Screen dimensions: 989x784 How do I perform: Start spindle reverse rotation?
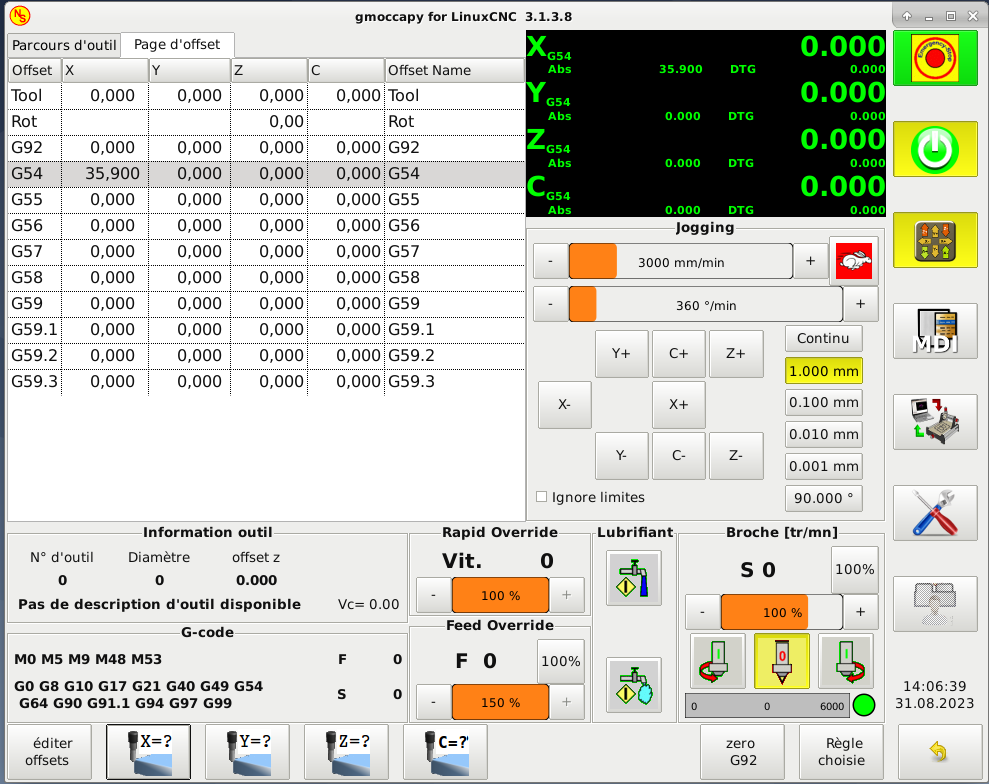(x=718, y=661)
